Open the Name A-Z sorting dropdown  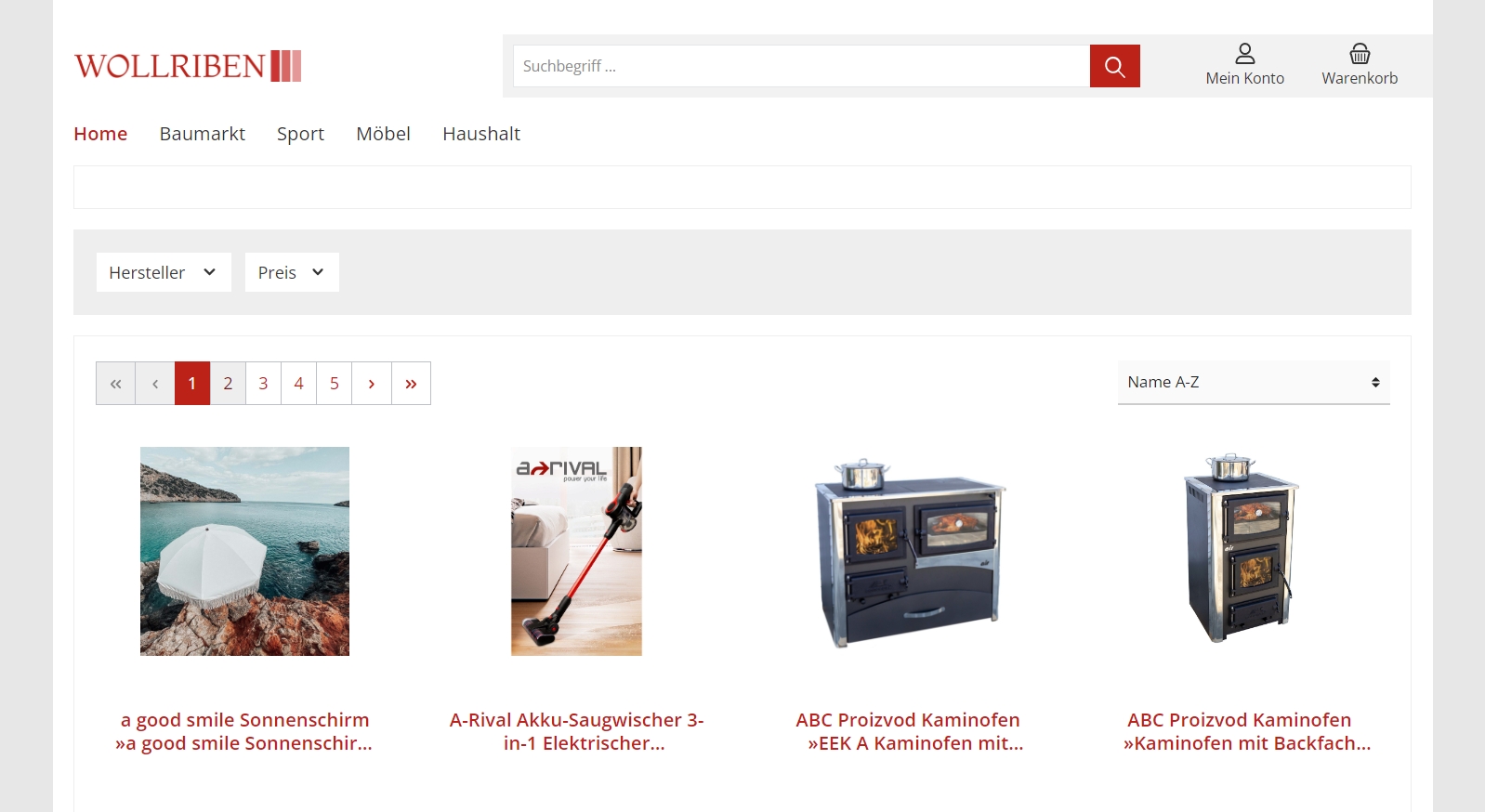[1254, 382]
